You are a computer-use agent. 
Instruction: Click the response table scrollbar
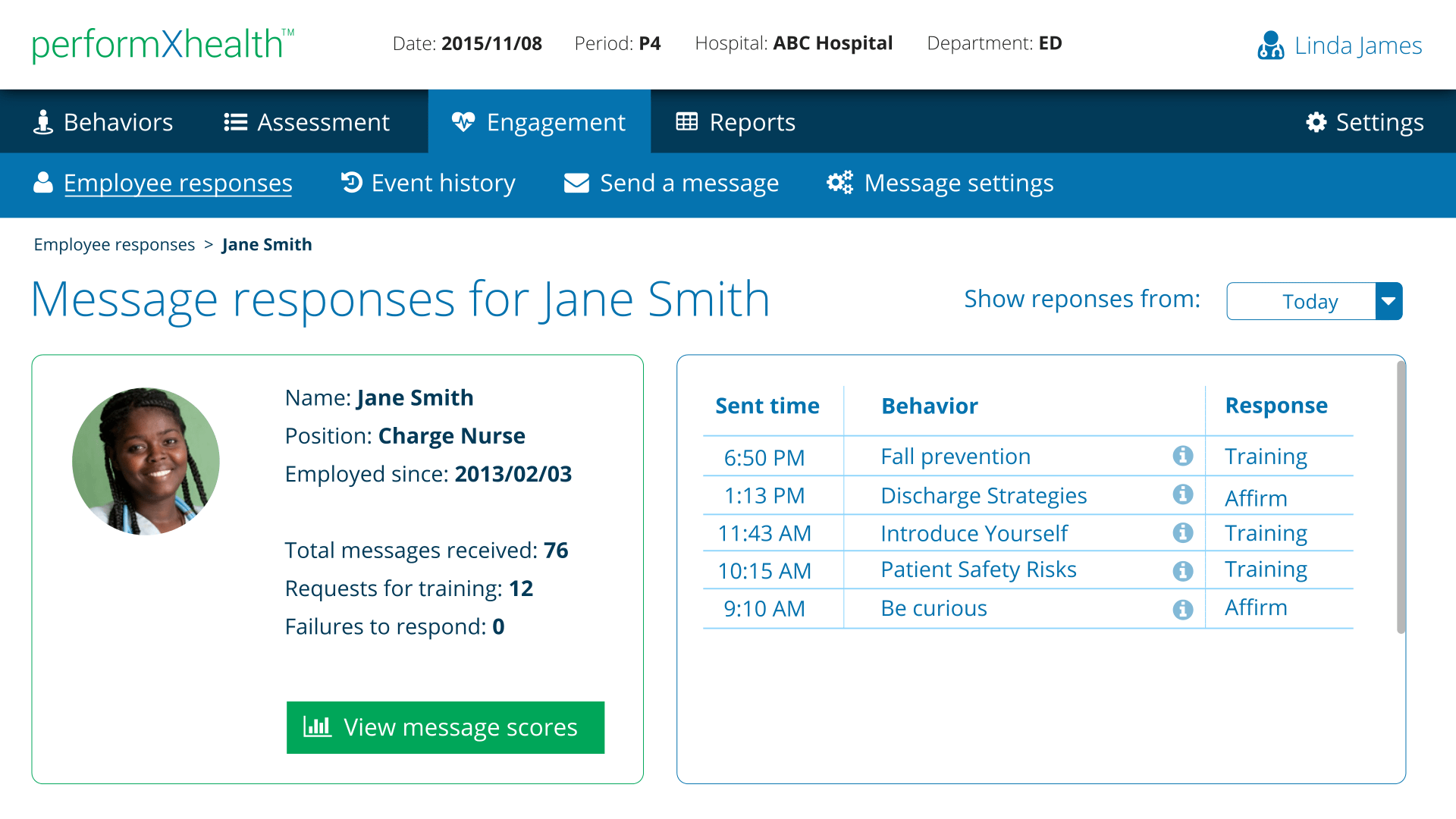1401,497
